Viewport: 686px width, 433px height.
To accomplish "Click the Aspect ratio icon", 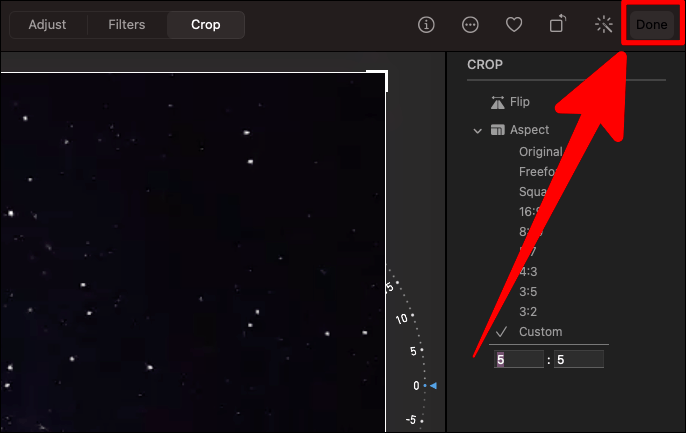I will (x=497, y=130).
